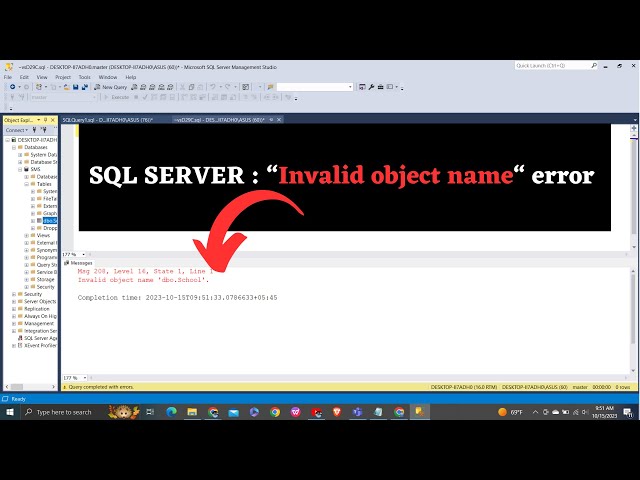Collapse the Tables node under SMS
The width and height of the screenshot is (640, 480).
point(27,184)
